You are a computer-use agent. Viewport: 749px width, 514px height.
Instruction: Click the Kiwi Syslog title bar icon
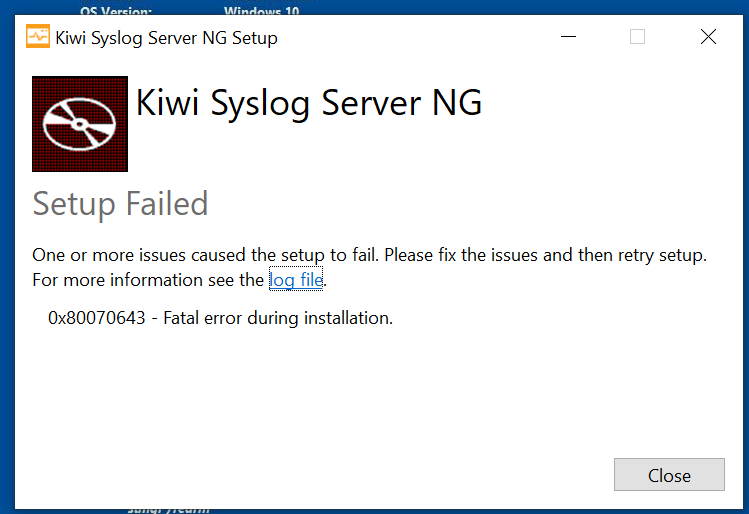(x=37, y=37)
